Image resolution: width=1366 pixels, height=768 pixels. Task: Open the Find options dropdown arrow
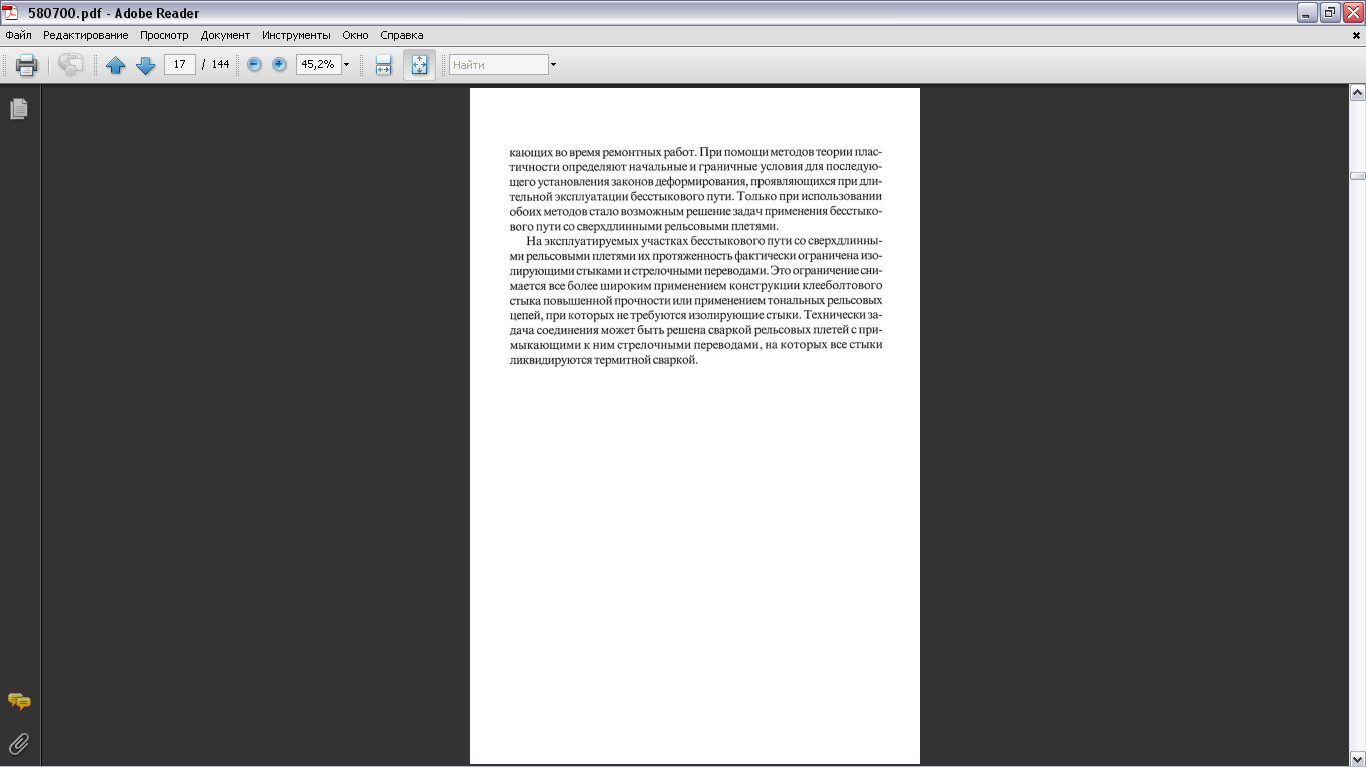tap(553, 65)
